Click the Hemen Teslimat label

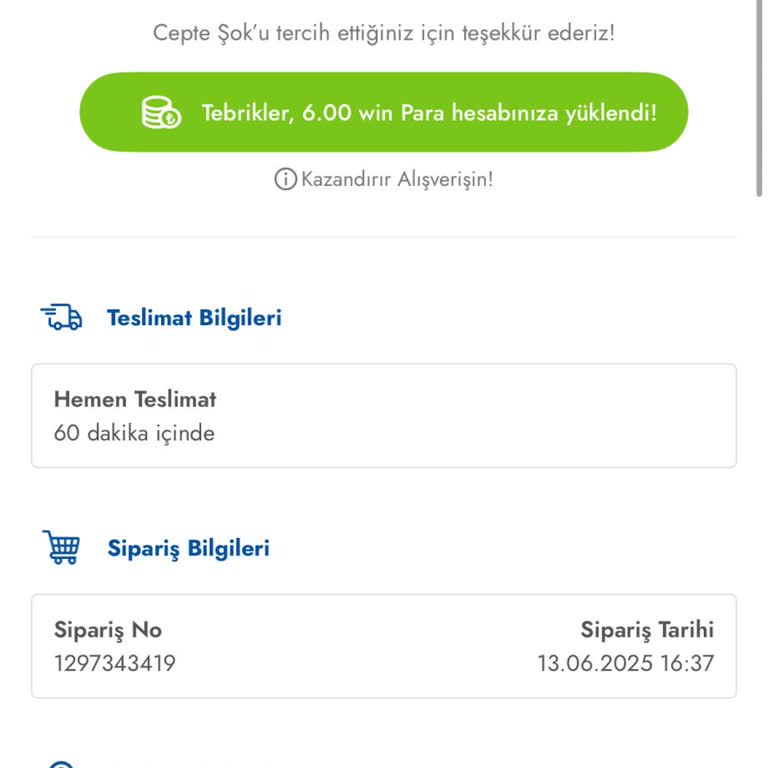(x=135, y=399)
